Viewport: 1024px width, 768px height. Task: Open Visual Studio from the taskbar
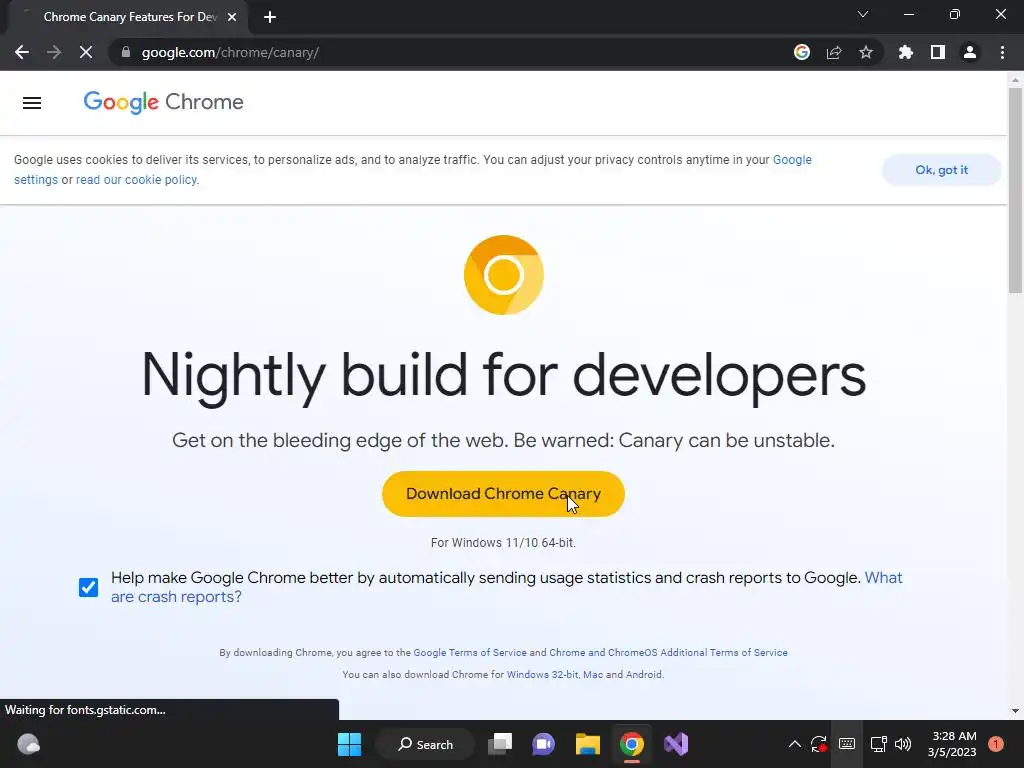click(676, 744)
